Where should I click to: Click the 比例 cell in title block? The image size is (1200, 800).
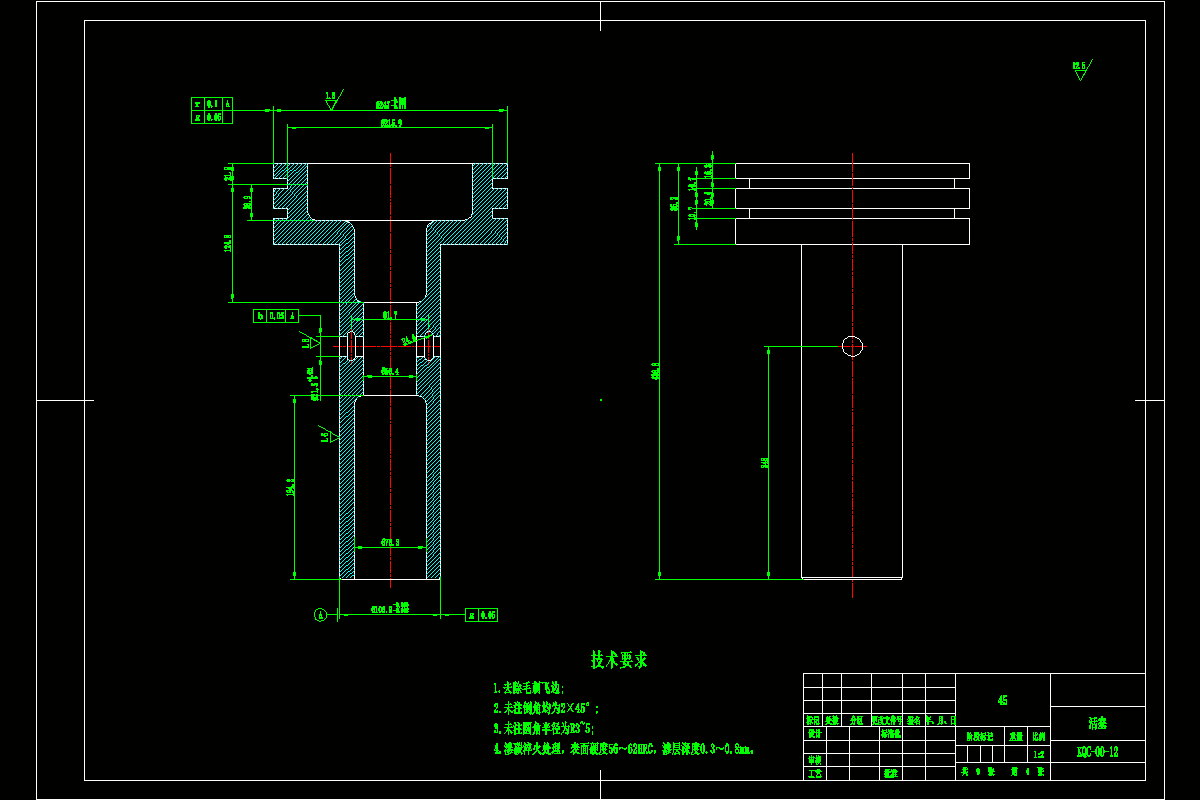[x=1040, y=734]
